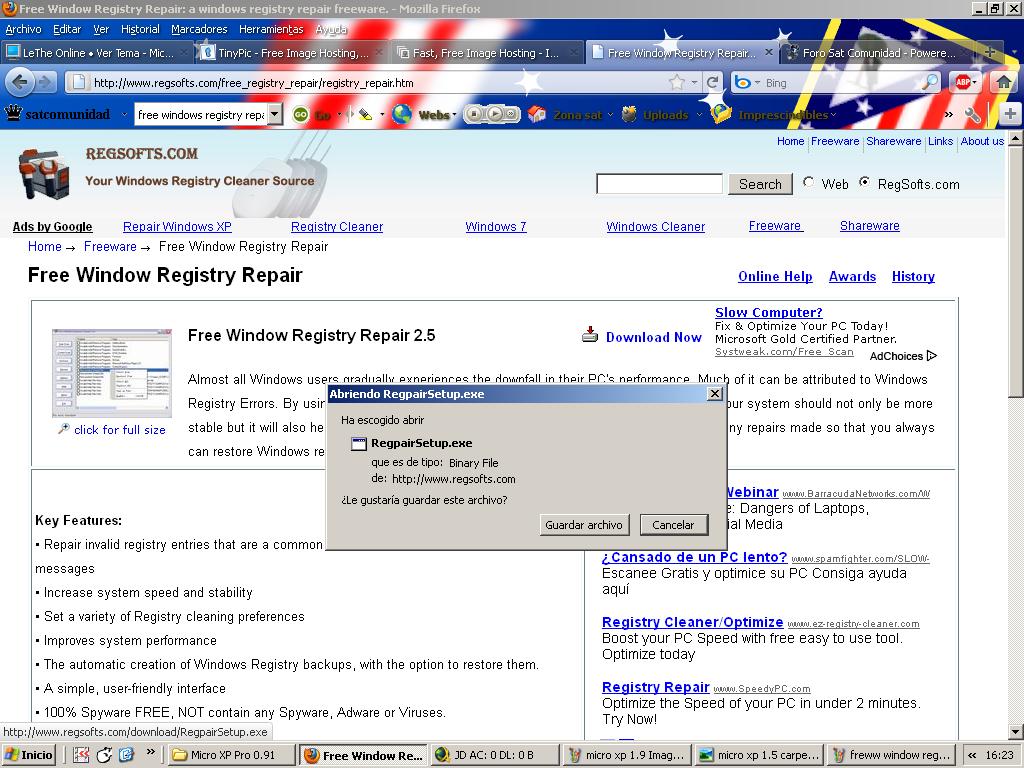Go to the Firefox home page icon
Screen dimensions: 1024x768
coord(1004,82)
